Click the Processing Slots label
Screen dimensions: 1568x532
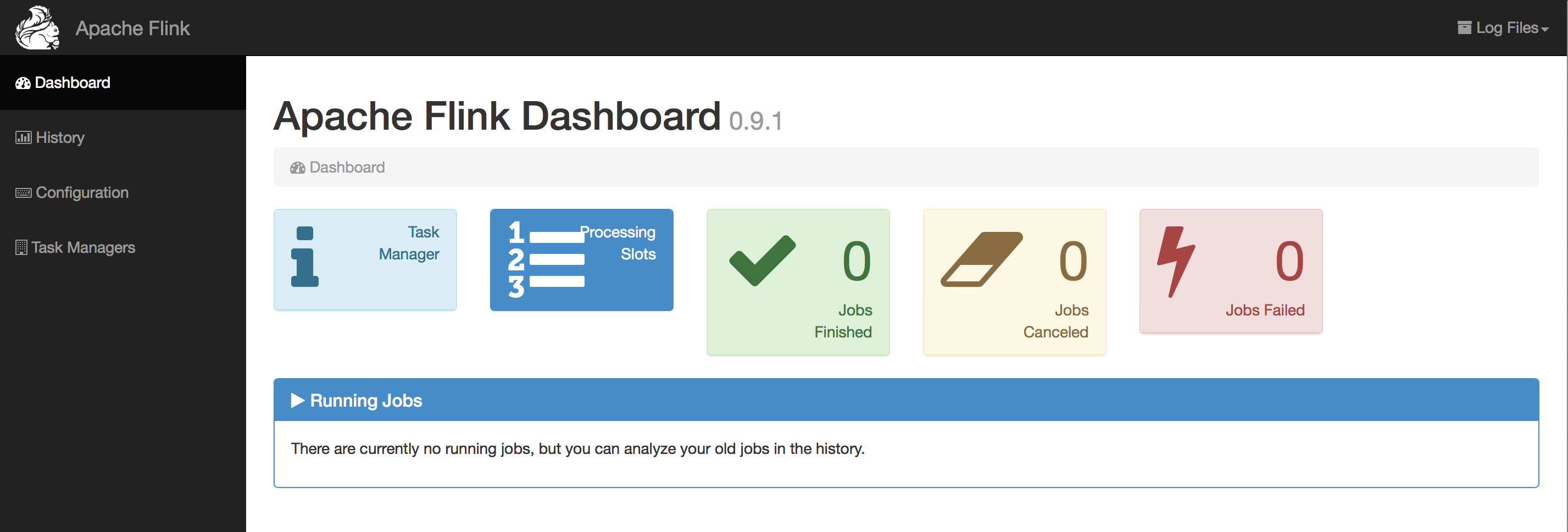click(618, 243)
